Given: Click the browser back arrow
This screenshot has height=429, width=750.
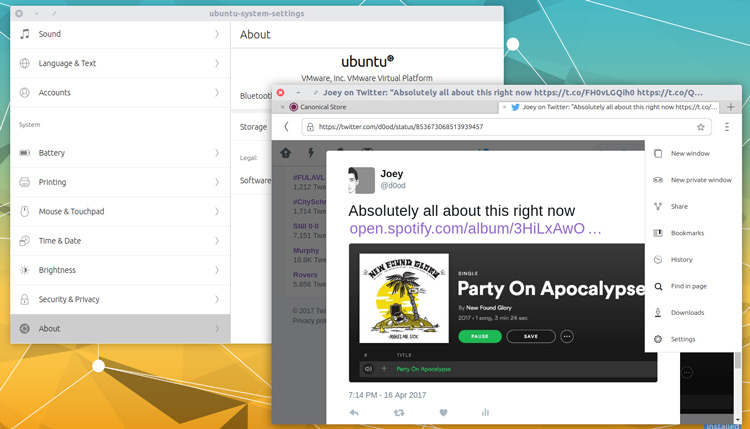Looking at the screenshot, I should click(286, 126).
